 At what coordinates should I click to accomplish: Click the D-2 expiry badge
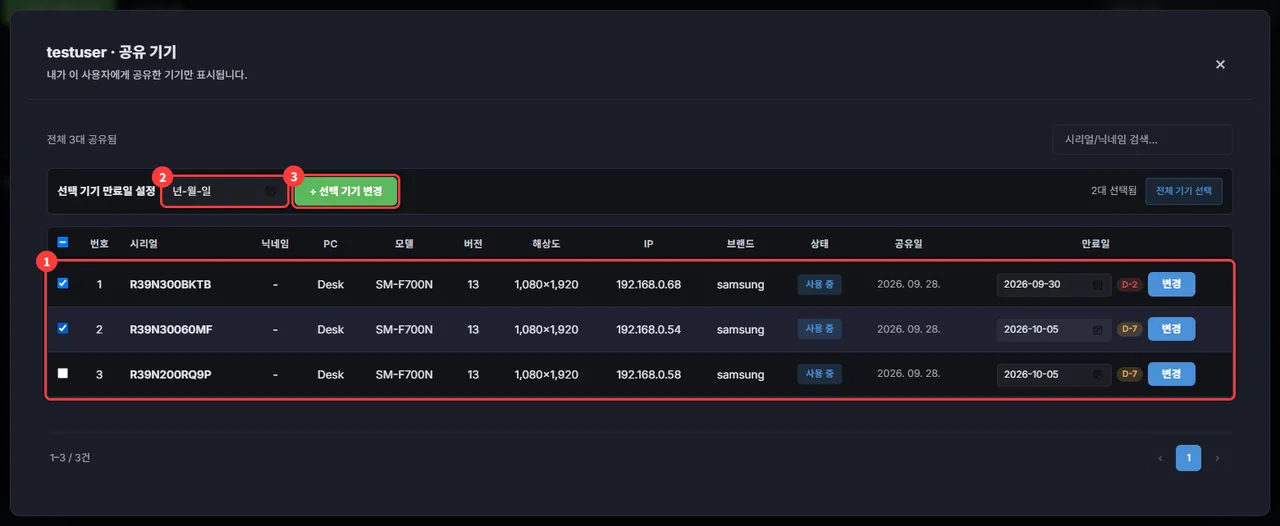click(1129, 285)
